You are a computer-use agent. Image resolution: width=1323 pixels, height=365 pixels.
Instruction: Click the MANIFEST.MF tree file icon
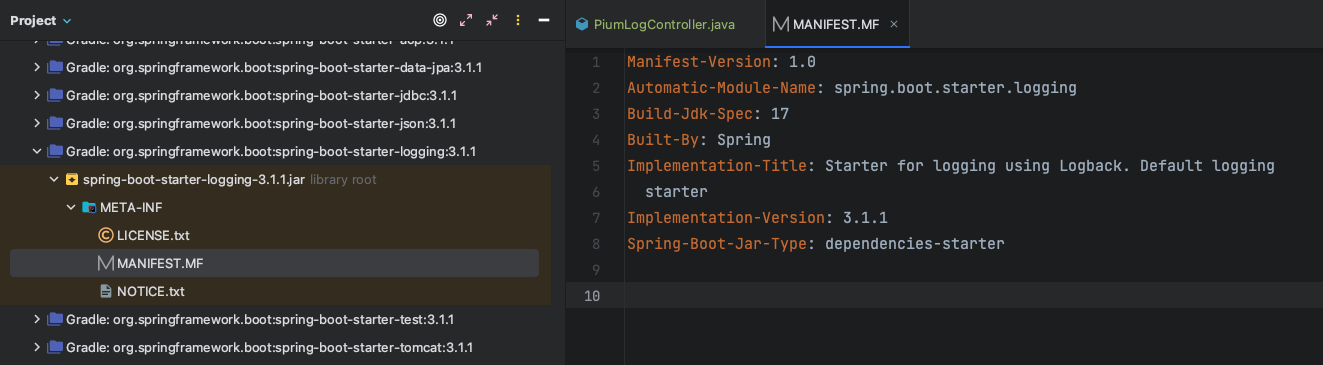coord(106,264)
